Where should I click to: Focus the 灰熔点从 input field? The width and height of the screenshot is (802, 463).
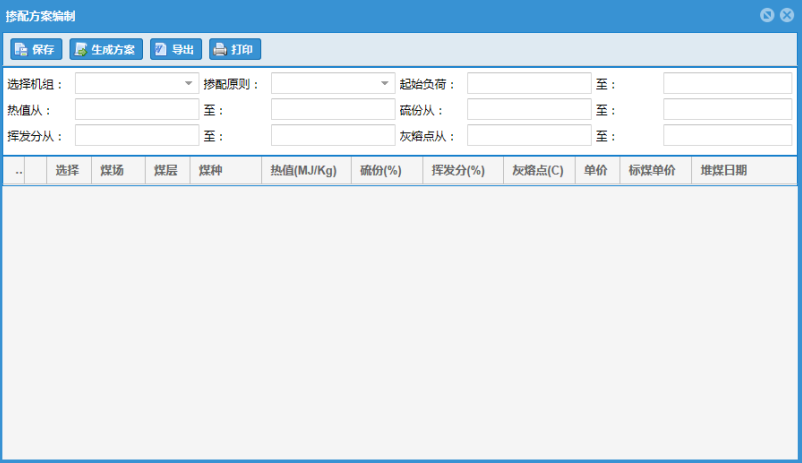pos(529,136)
